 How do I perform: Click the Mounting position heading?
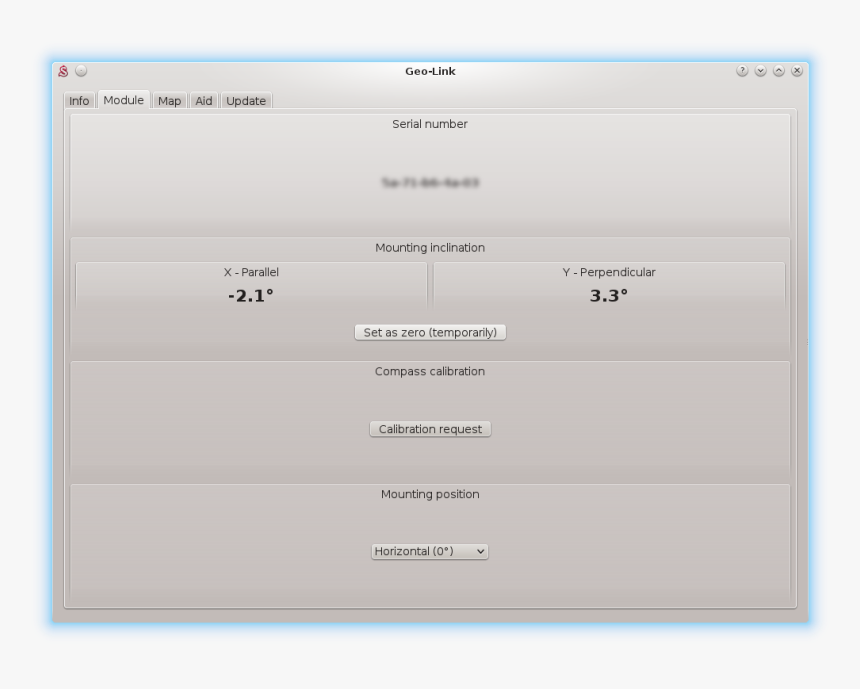[430, 494]
